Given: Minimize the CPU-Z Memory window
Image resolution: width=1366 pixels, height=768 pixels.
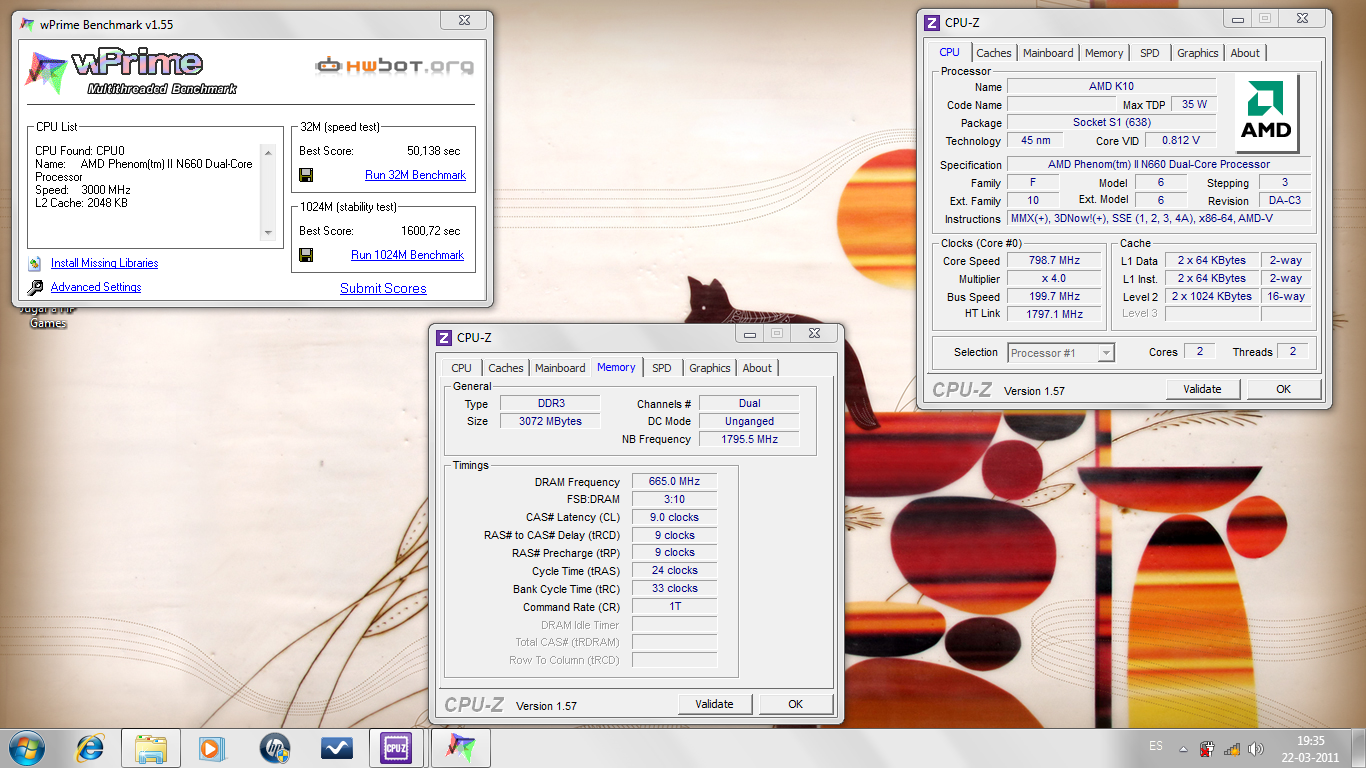Looking at the screenshot, I should tap(751, 333).
